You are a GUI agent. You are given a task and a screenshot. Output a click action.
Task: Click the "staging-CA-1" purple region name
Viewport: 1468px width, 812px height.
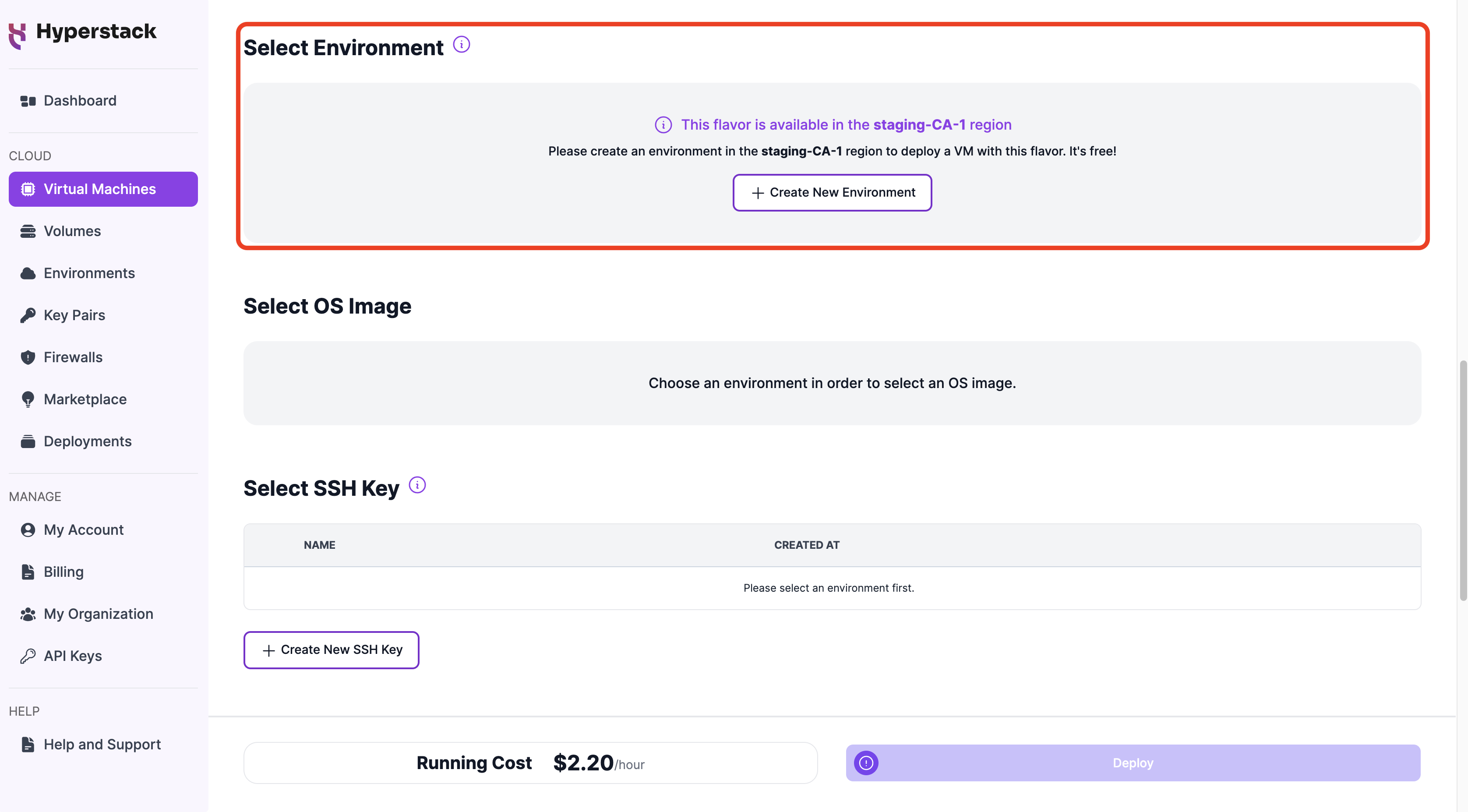[919, 125]
